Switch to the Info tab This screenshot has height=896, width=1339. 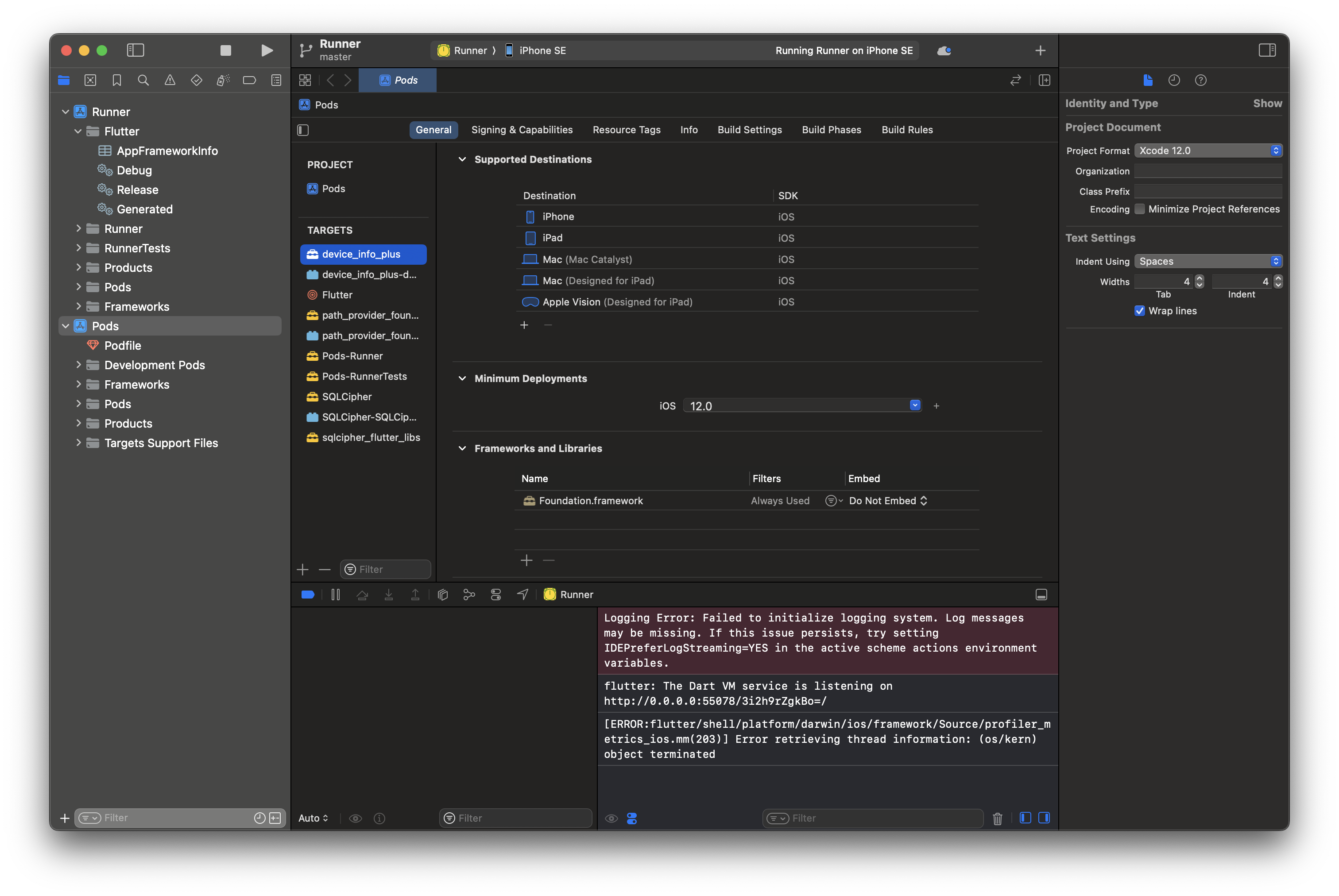tap(689, 130)
